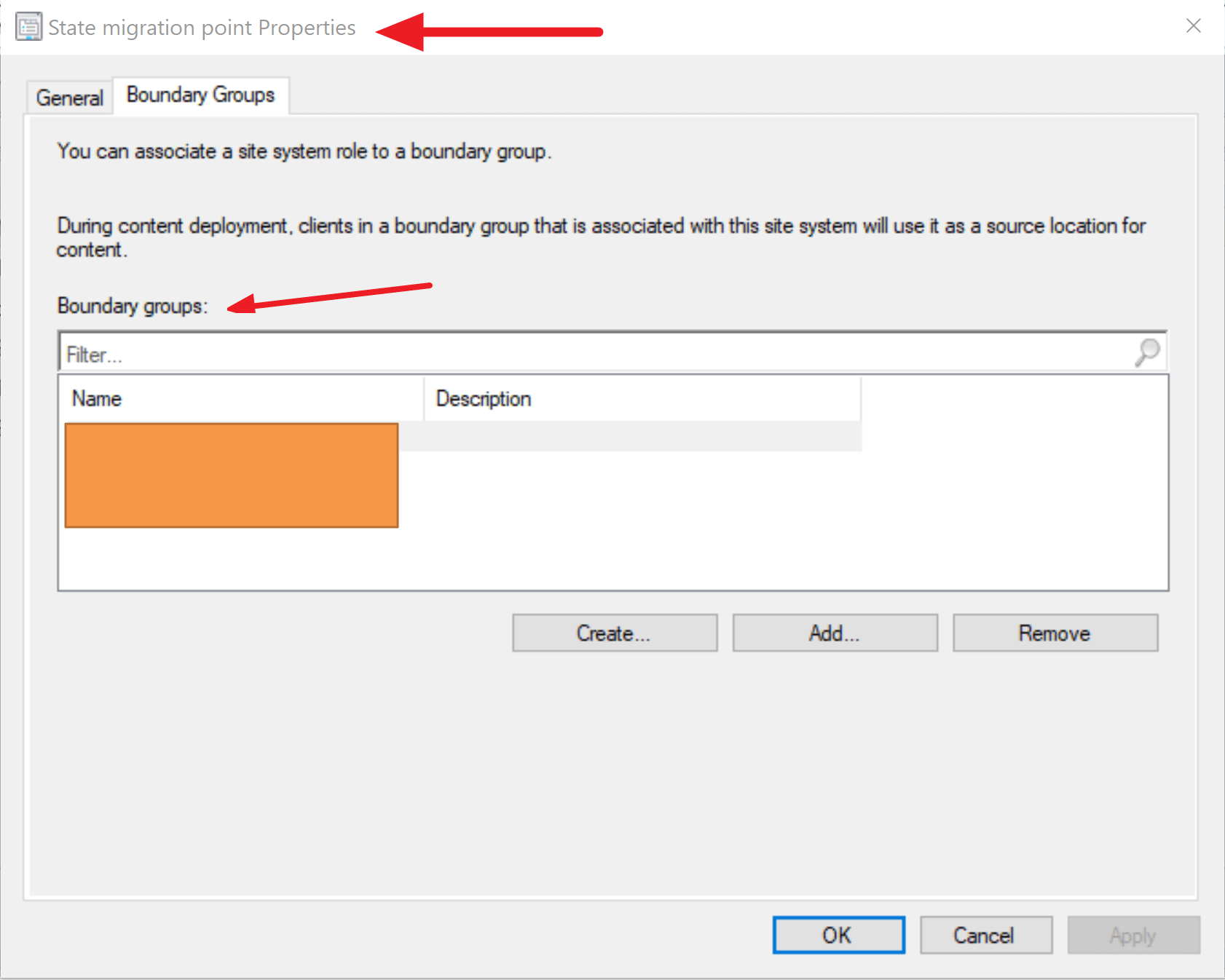The height and width of the screenshot is (980, 1225).
Task: Dismiss the dialog using Cancel
Action: point(985,935)
